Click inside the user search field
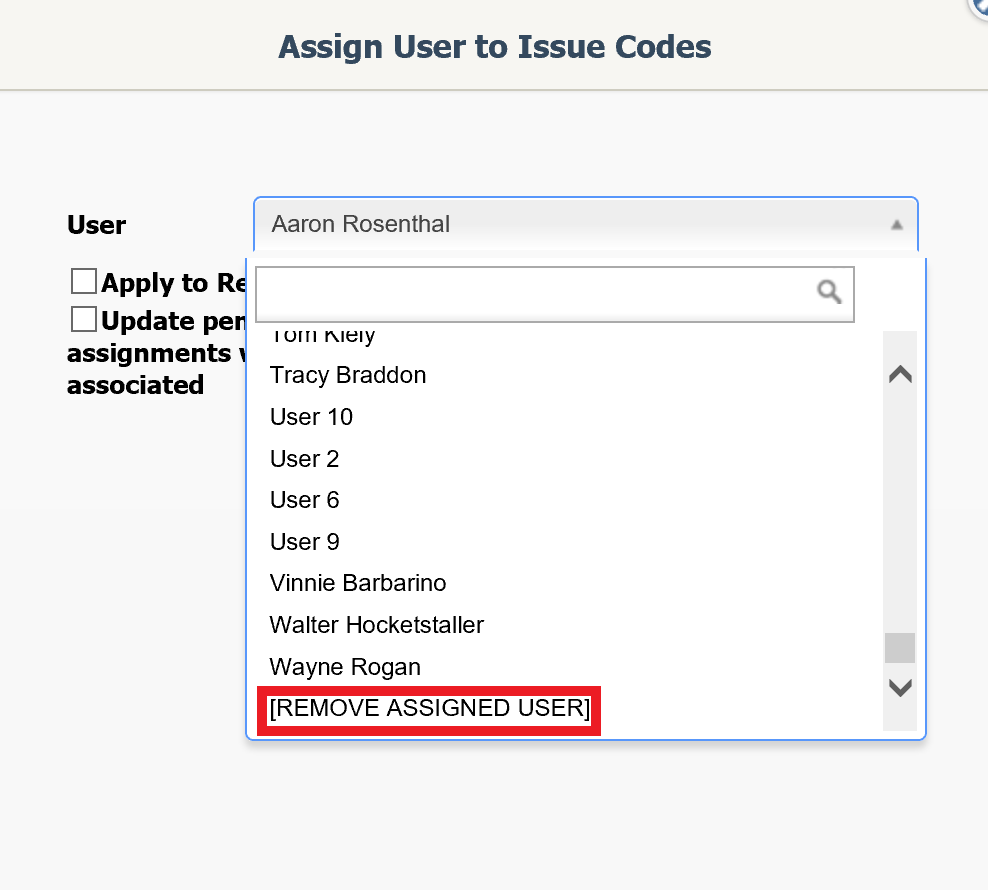The height and width of the screenshot is (890, 988). [x=540, y=292]
